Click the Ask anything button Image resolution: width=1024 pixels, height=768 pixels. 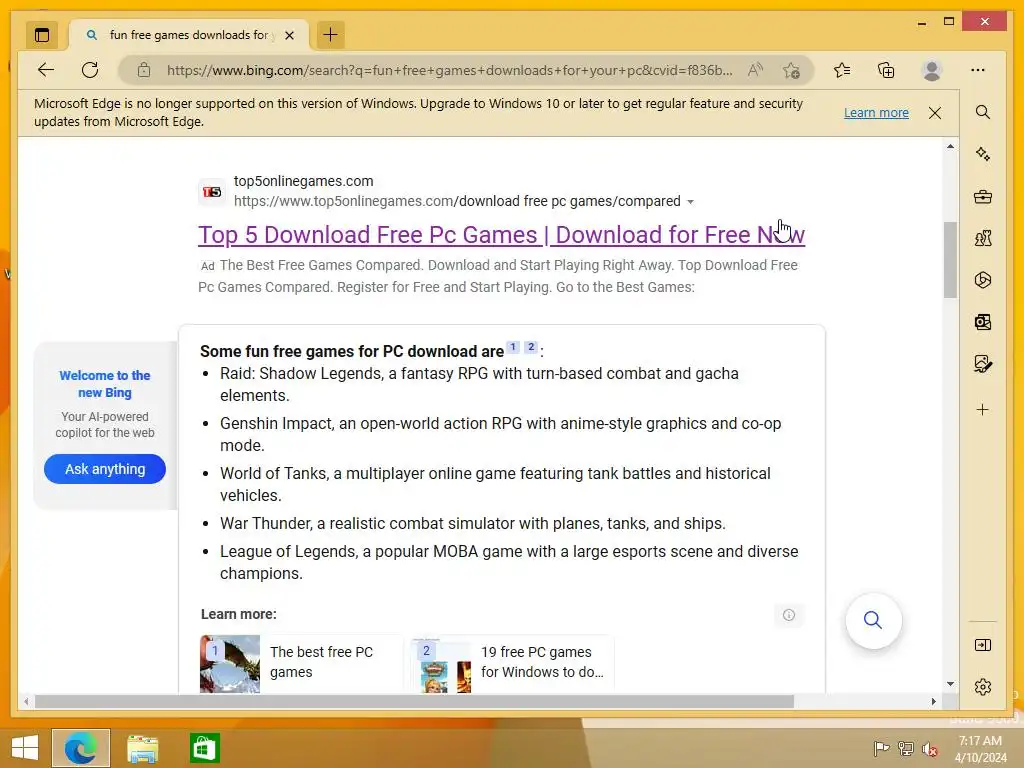[x=104, y=469]
